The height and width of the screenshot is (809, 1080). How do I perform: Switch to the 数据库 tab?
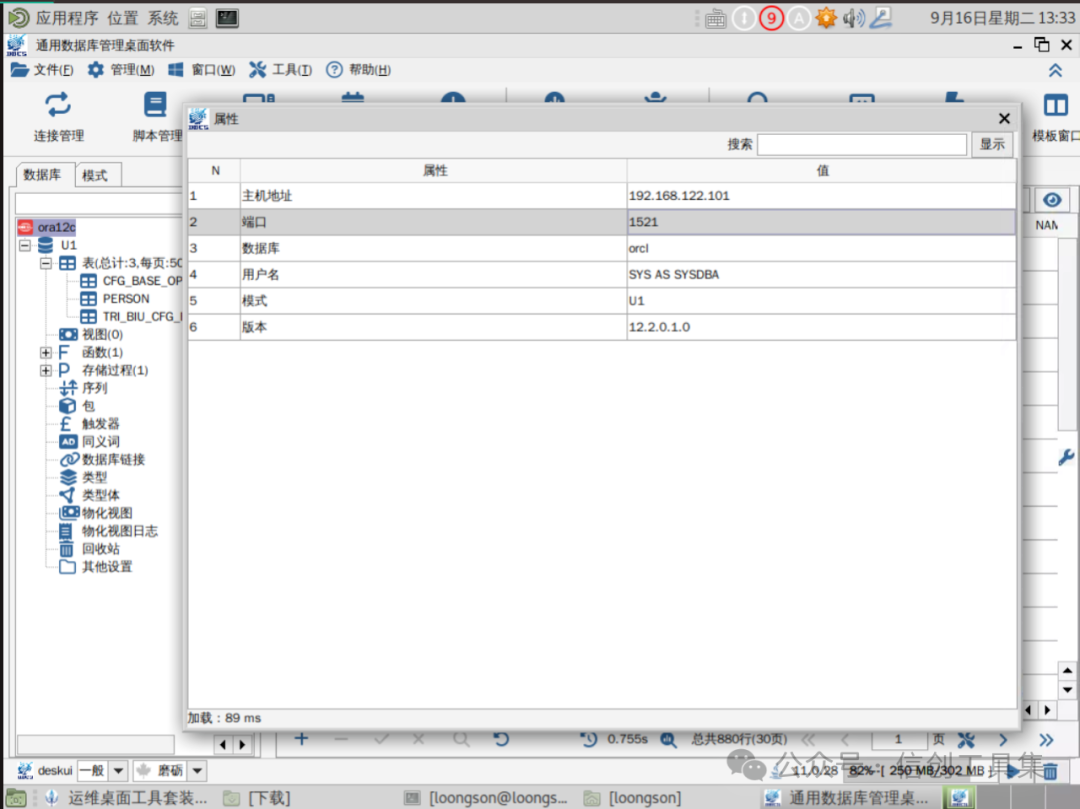point(42,175)
